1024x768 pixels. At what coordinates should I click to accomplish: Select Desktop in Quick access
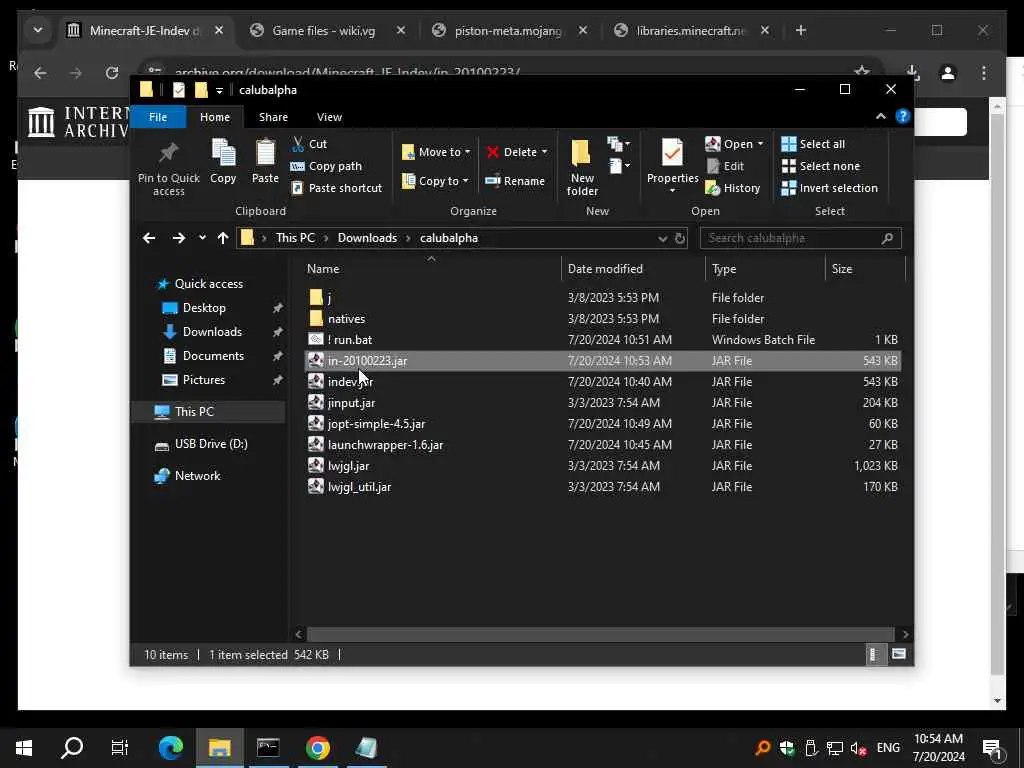(x=204, y=308)
